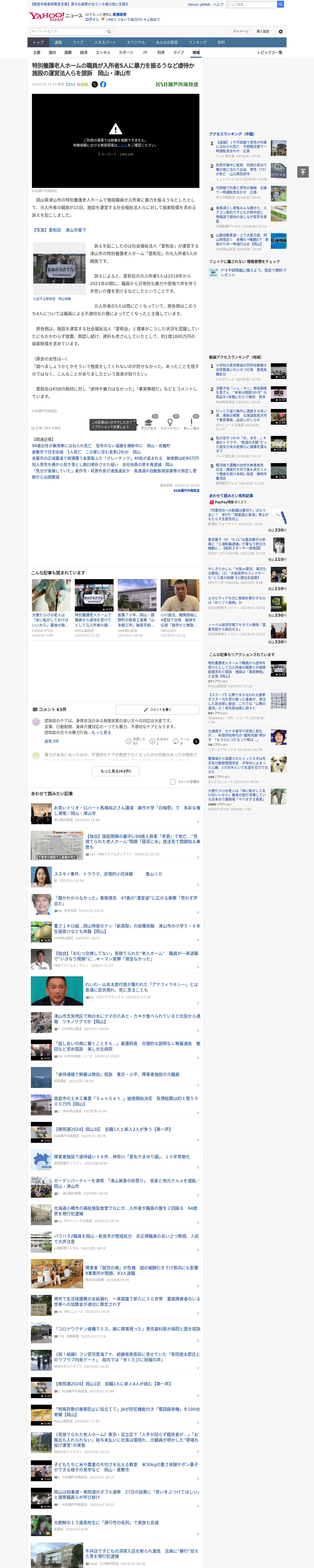314x1568 pixels.
Task: Open ranking item 1 about JR可部線
Action: 242,147
